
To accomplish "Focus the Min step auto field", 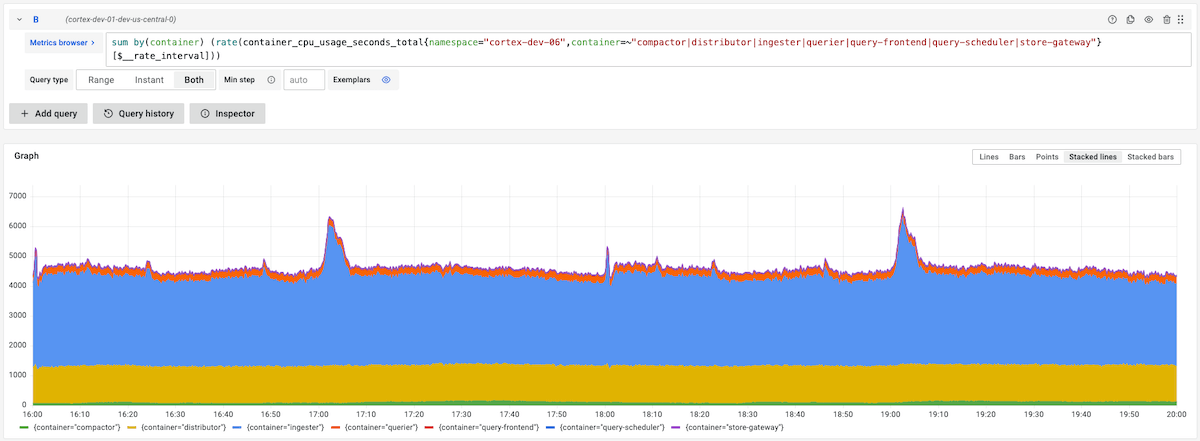I will 304,79.
